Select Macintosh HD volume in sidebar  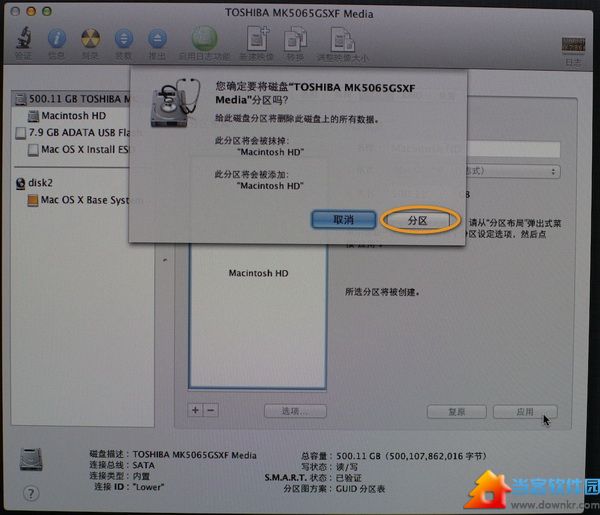coord(73,116)
